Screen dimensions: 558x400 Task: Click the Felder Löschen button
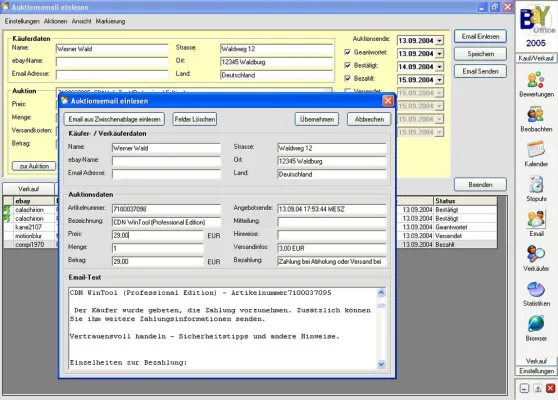coord(195,119)
